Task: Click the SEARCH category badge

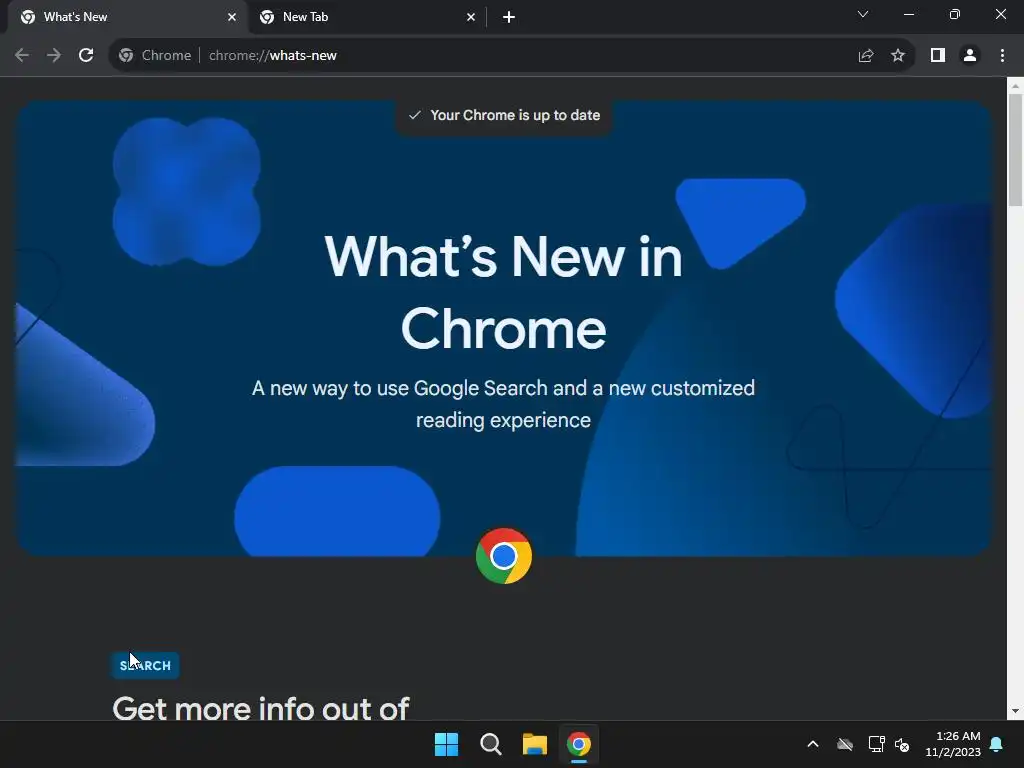Action: [145, 665]
